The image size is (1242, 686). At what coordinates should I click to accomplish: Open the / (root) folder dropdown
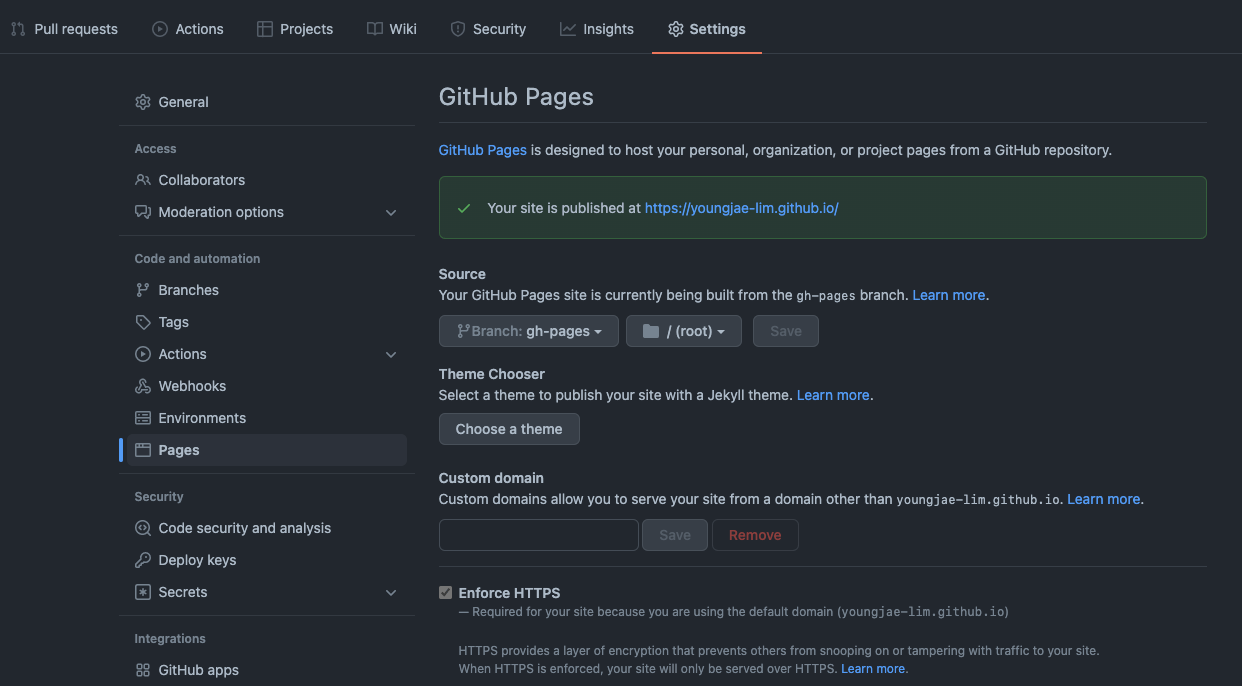[684, 331]
